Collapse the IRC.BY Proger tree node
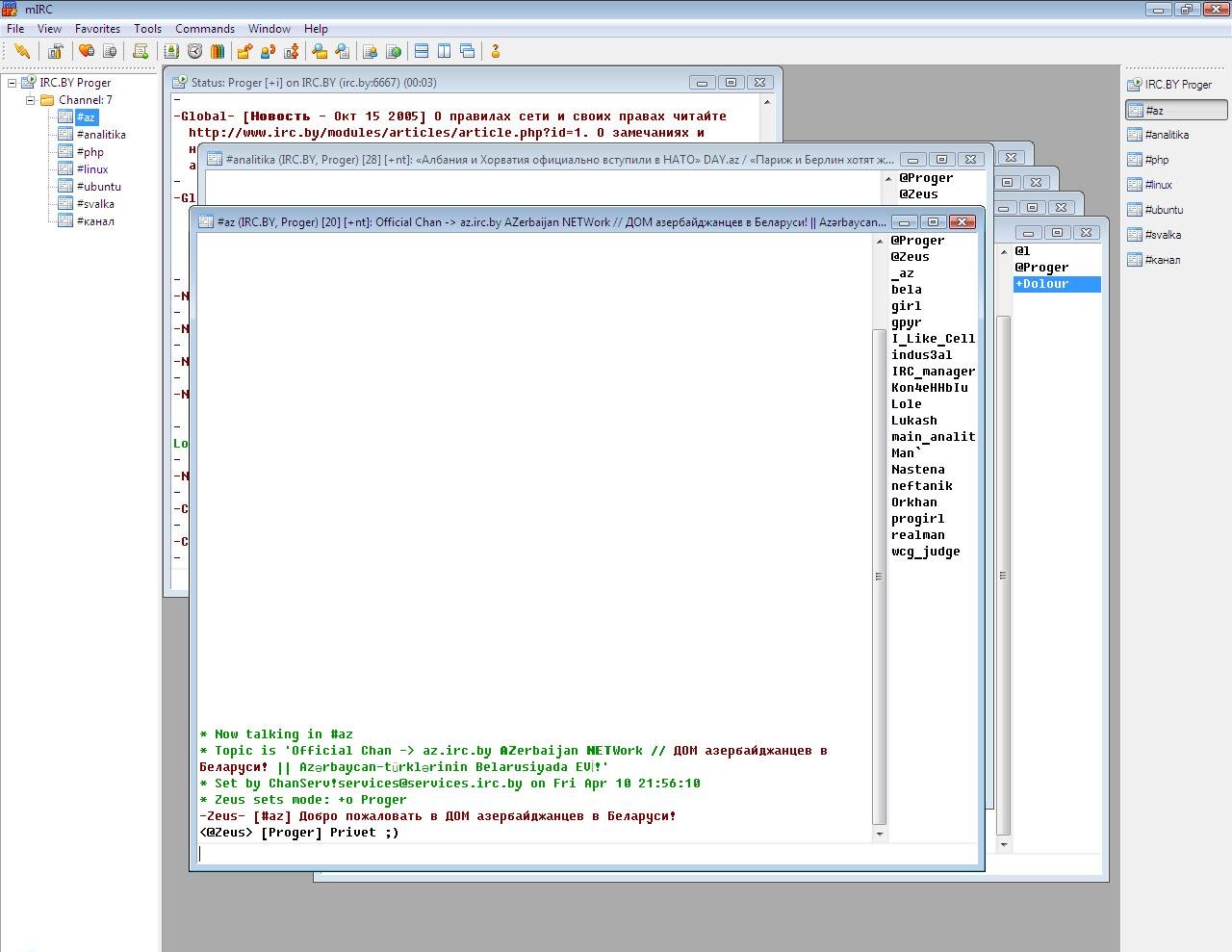The height and width of the screenshot is (952, 1232). (12, 83)
